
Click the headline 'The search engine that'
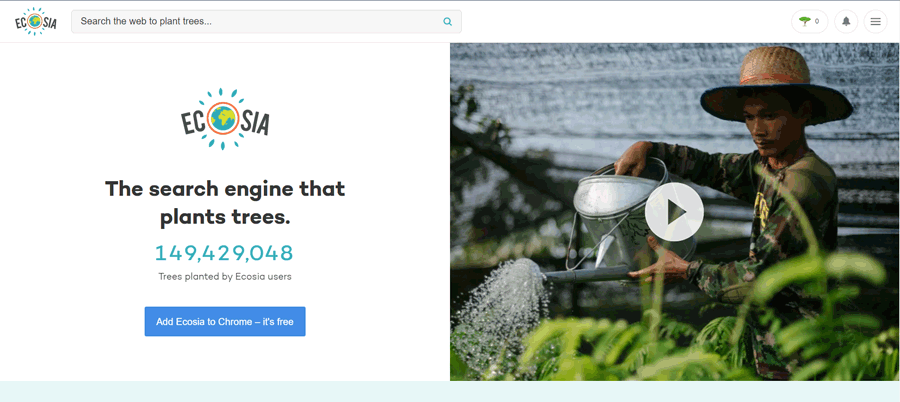tap(225, 188)
